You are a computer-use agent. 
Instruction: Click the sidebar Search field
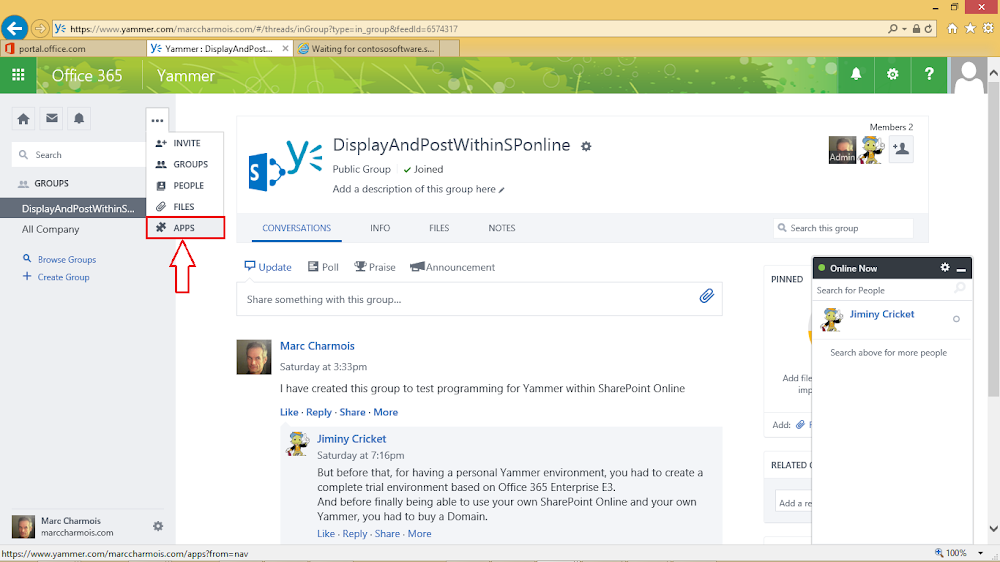80,155
